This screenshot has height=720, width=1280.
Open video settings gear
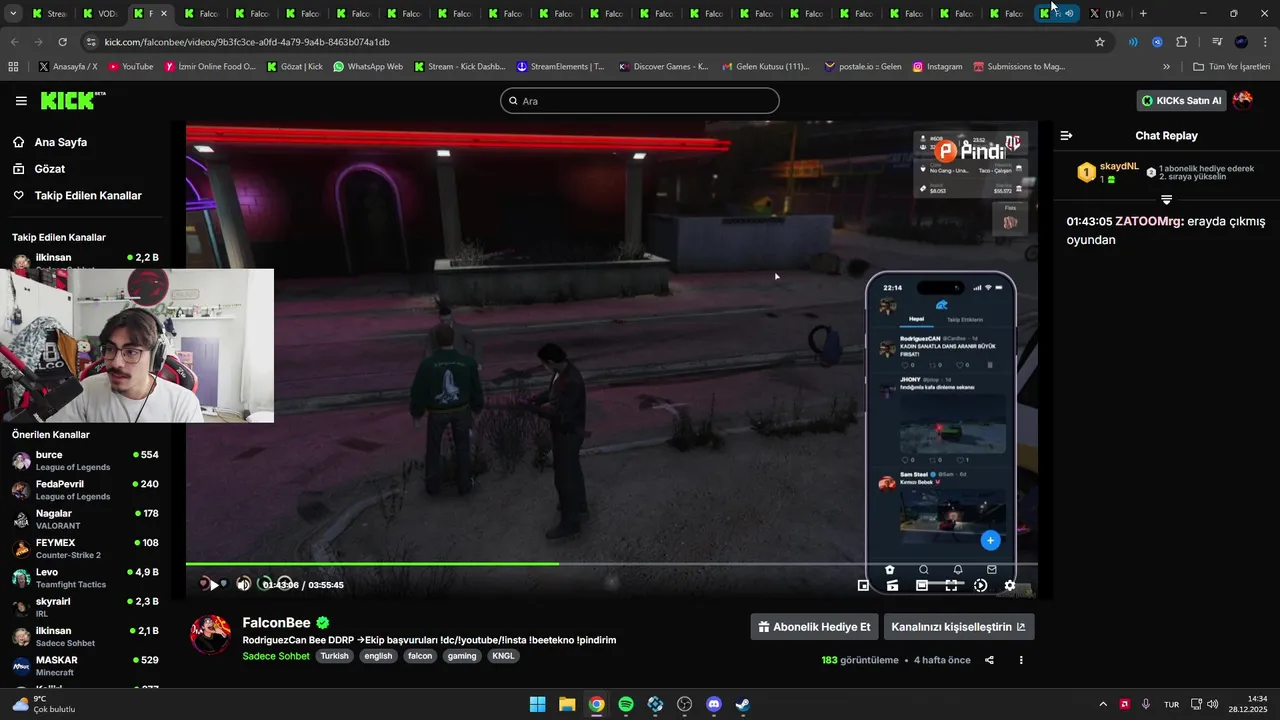(x=1010, y=585)
